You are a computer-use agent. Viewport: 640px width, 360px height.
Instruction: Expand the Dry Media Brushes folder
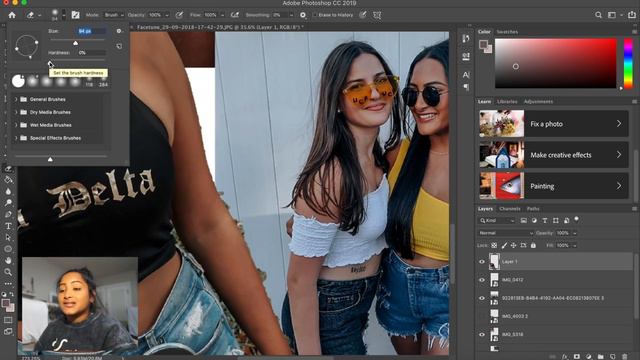click(16, 112)
